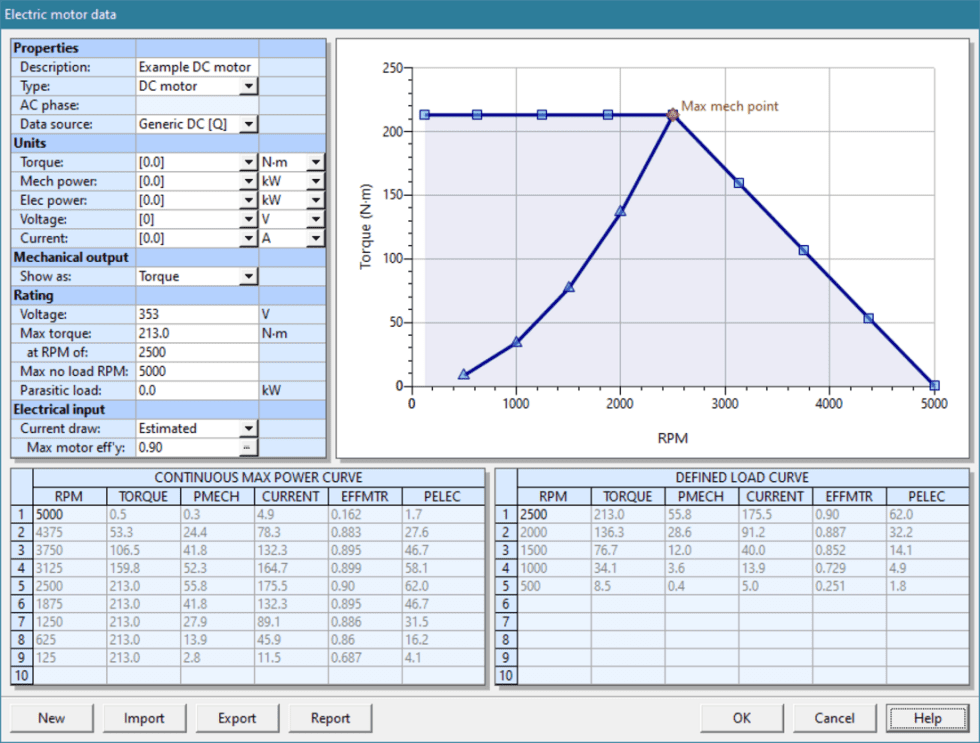Open the Show as Torque dropdown
This screenshot has height=743, width=980.
coord(248,276)
